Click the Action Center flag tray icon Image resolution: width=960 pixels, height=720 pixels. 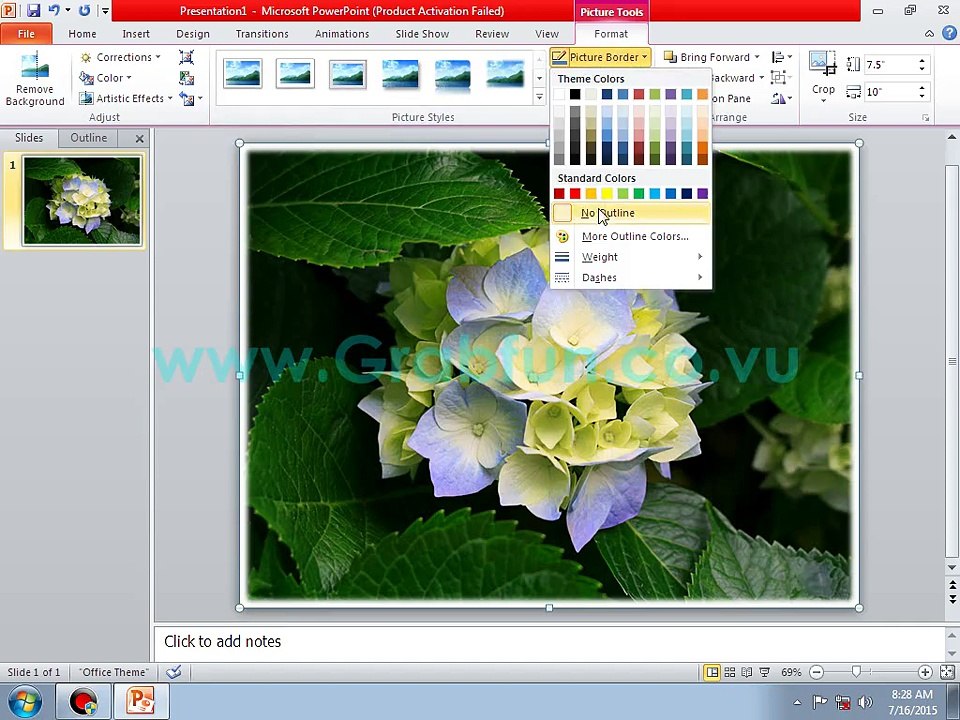click(820, 702)
